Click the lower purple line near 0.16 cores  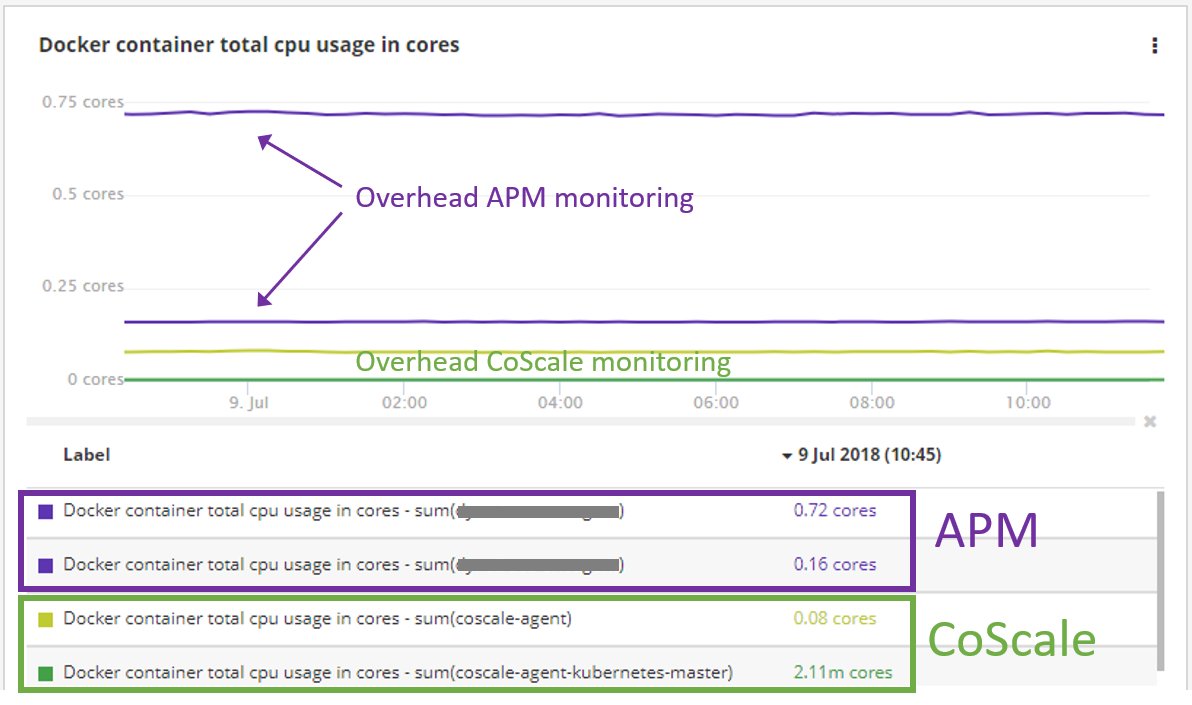(645, 322)
